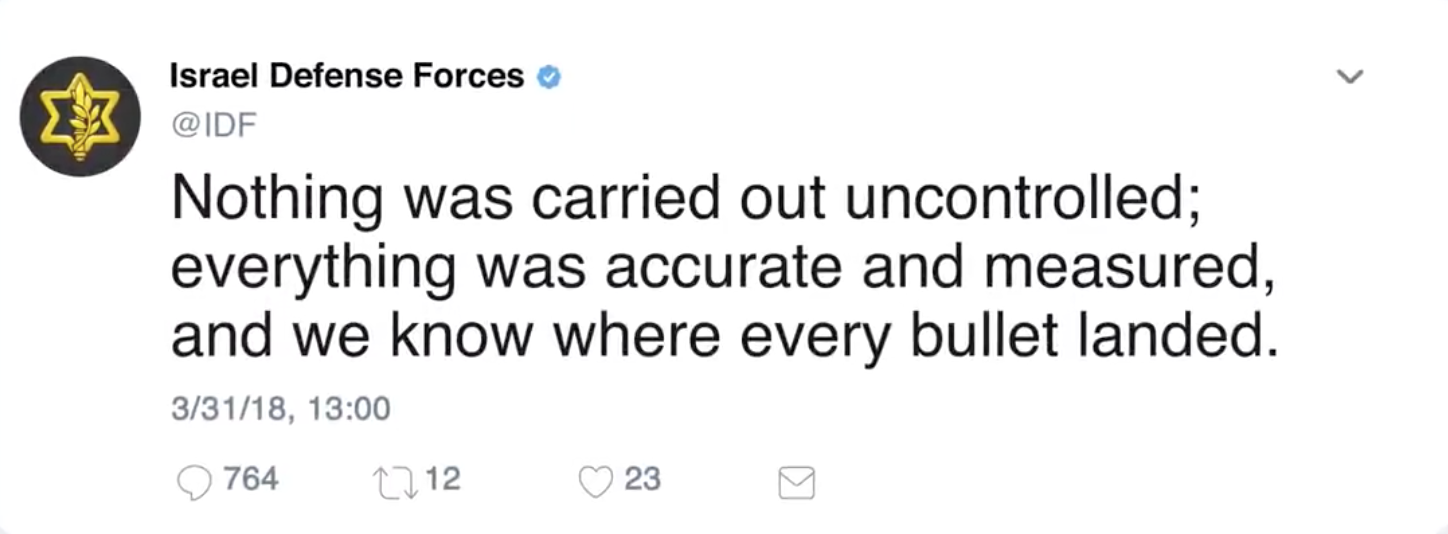This screenshot has width=1448, height=534.
Task: Open the tweet options chevron menu
Action: tap(1350, 77)
